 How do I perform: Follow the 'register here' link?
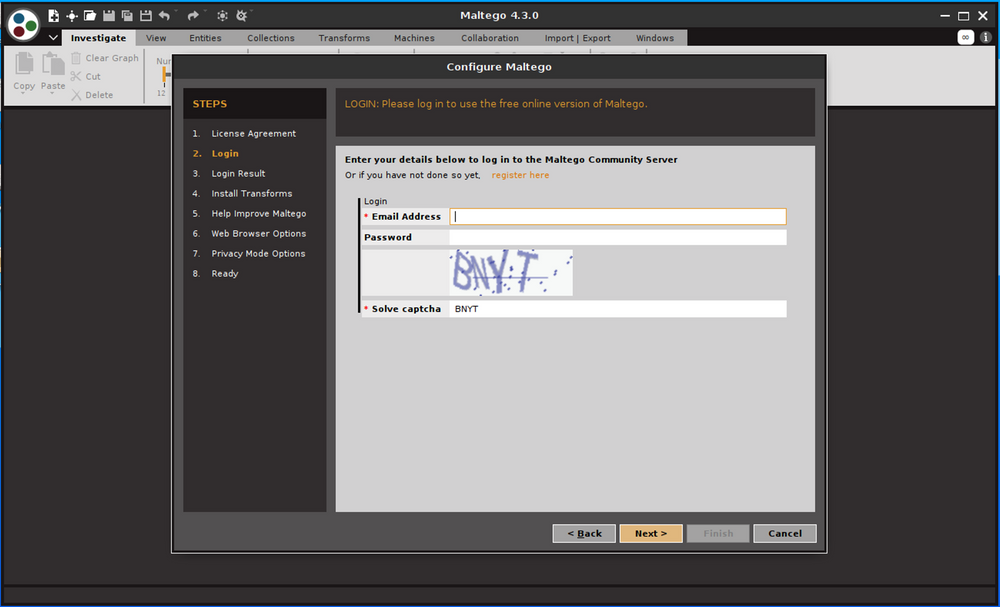pyautogui.click(x=520, y=175)
